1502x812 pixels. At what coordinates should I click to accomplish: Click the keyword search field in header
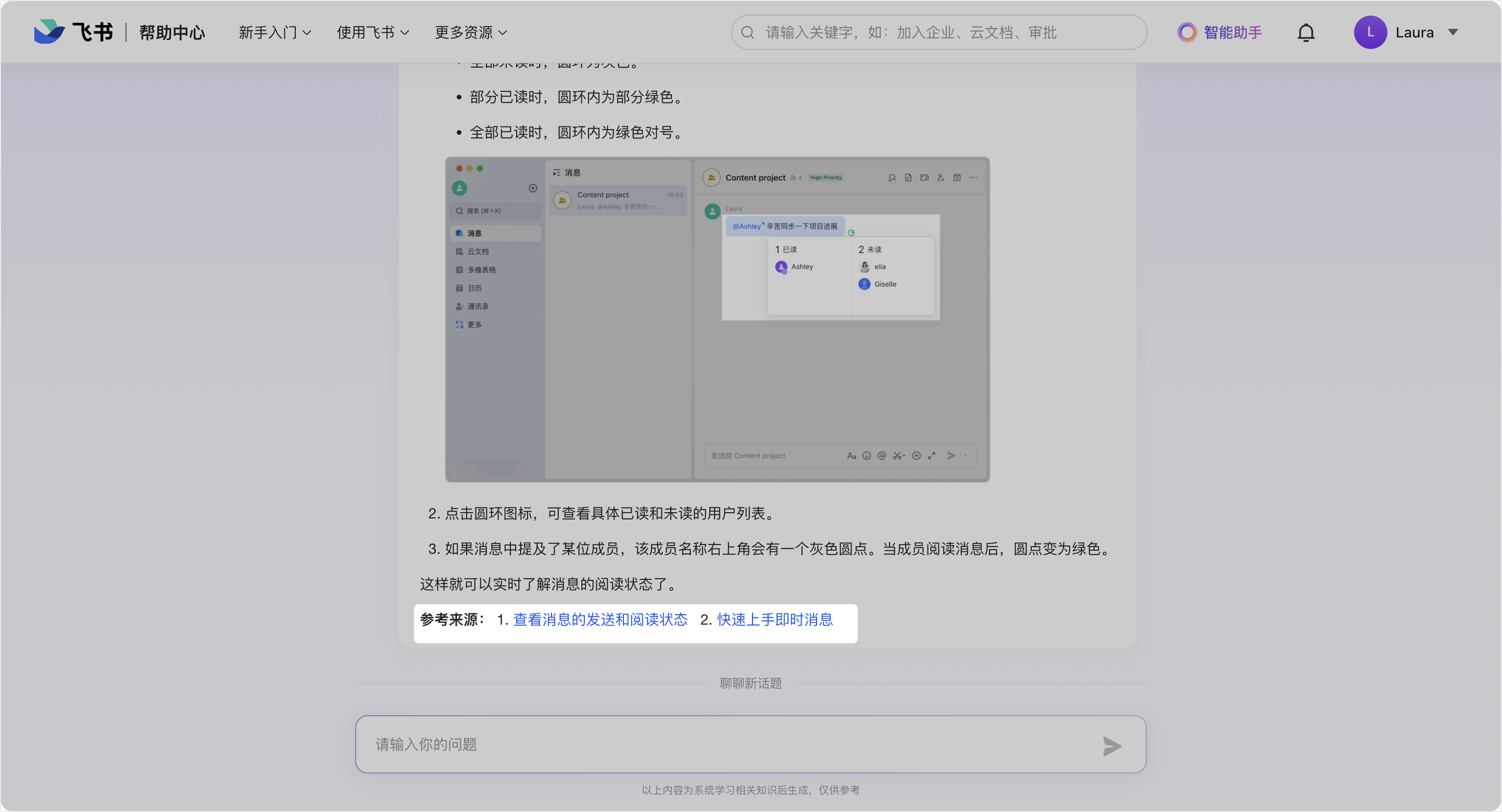(938, 33)
